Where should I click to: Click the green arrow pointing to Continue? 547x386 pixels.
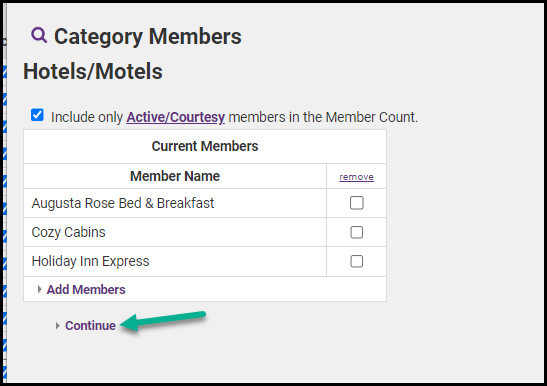163,321
